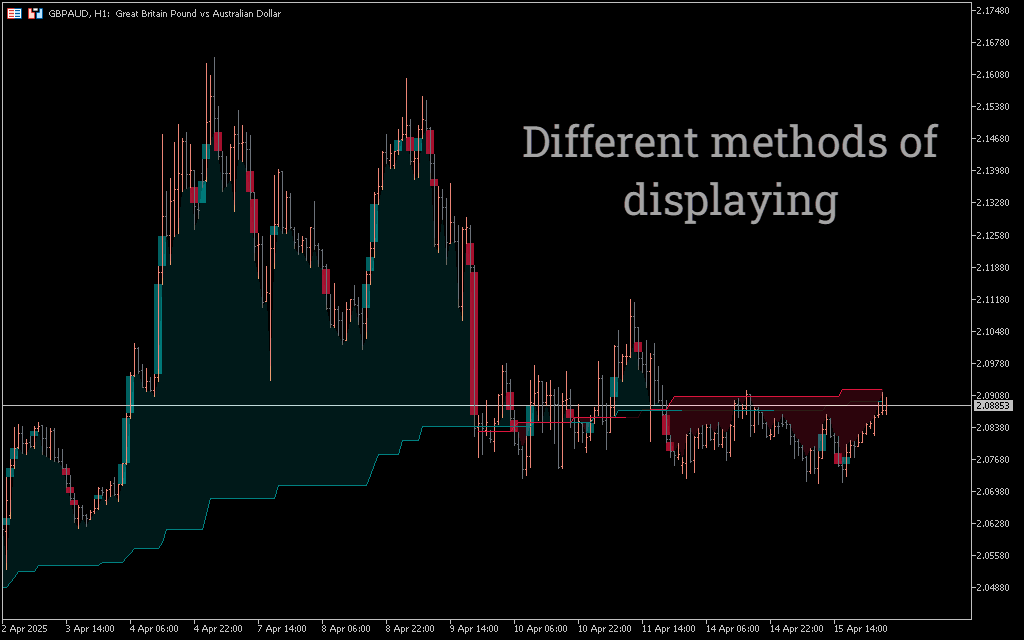Click the 10 Apr 06:00 time label

click(x=539, y=629)
